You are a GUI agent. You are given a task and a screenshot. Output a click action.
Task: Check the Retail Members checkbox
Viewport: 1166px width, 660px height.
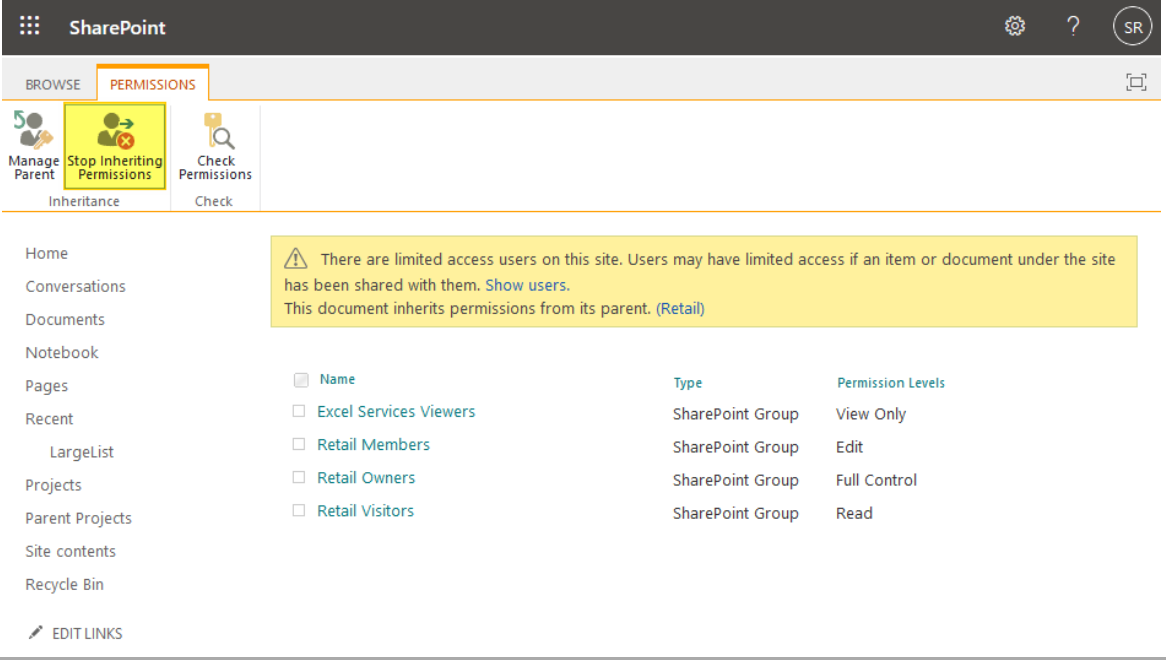click(x=298, y=445)
